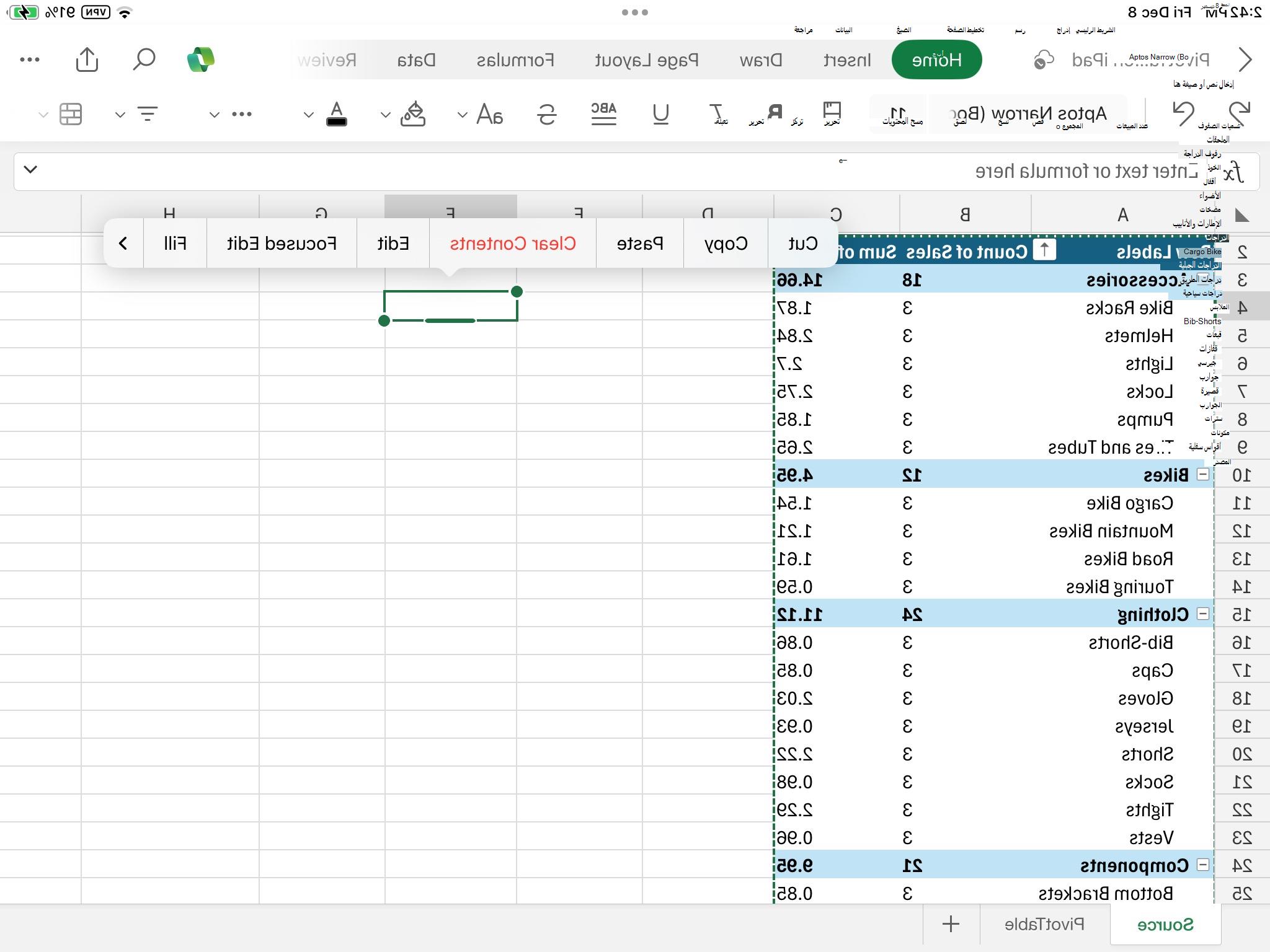This screenshot has height=952, width=1270.
Task: Toggle strikethrough formatting icon
Action: pos(546,114)
